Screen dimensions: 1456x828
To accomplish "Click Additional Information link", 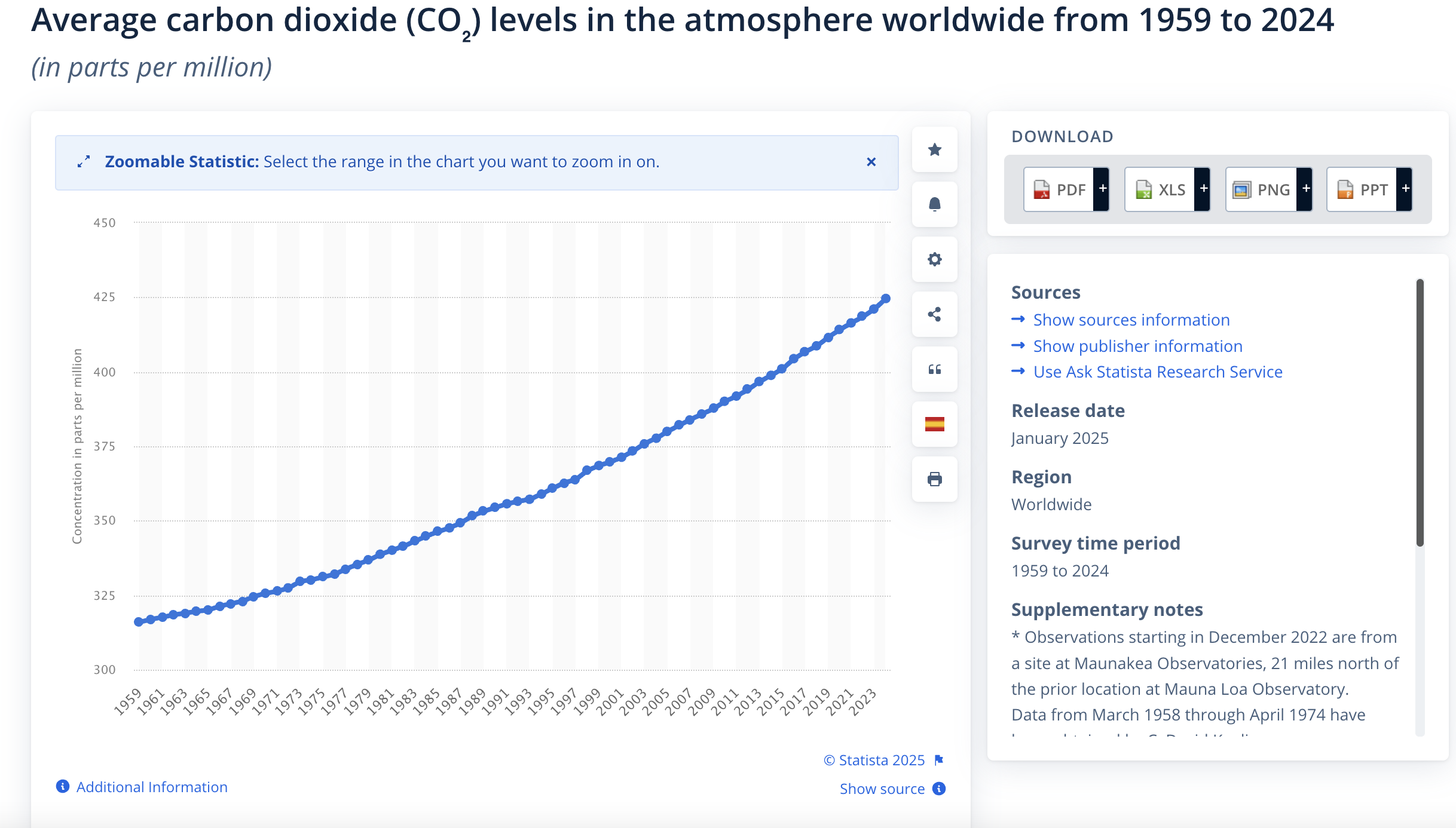I will 152,787.
